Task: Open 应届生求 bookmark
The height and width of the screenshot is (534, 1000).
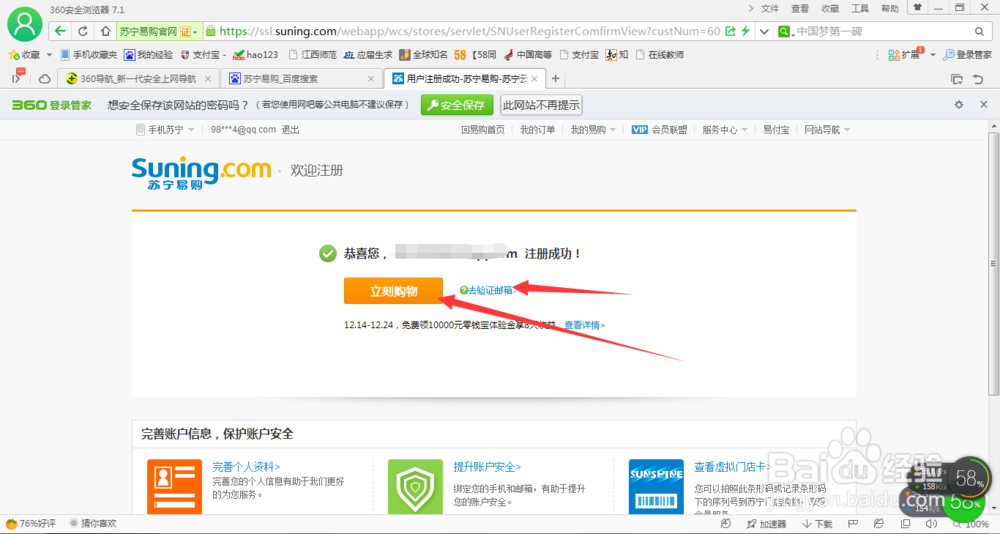Action: click(368, 55)
